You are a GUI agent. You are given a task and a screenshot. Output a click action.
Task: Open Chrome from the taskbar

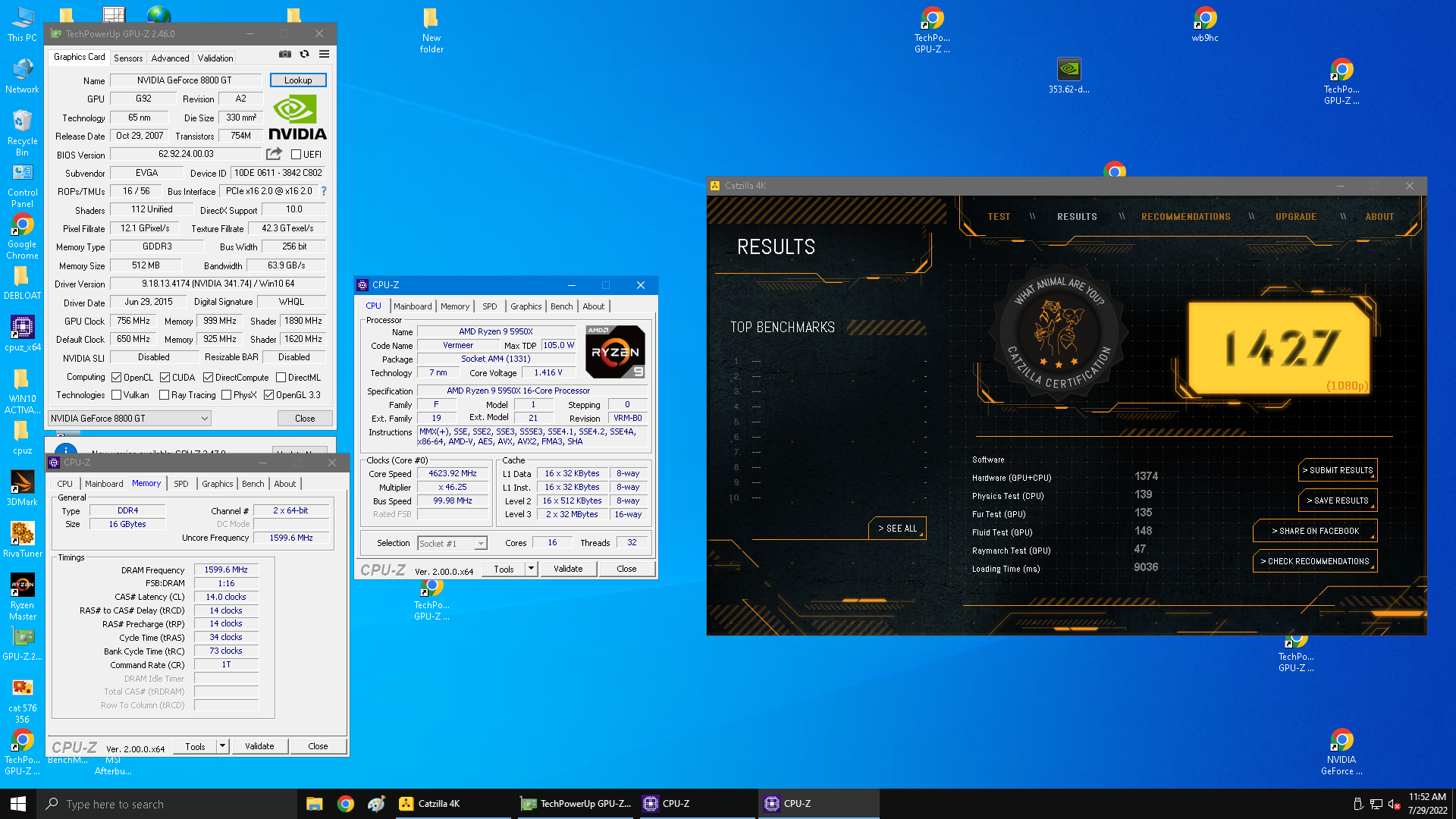(346, 804)
